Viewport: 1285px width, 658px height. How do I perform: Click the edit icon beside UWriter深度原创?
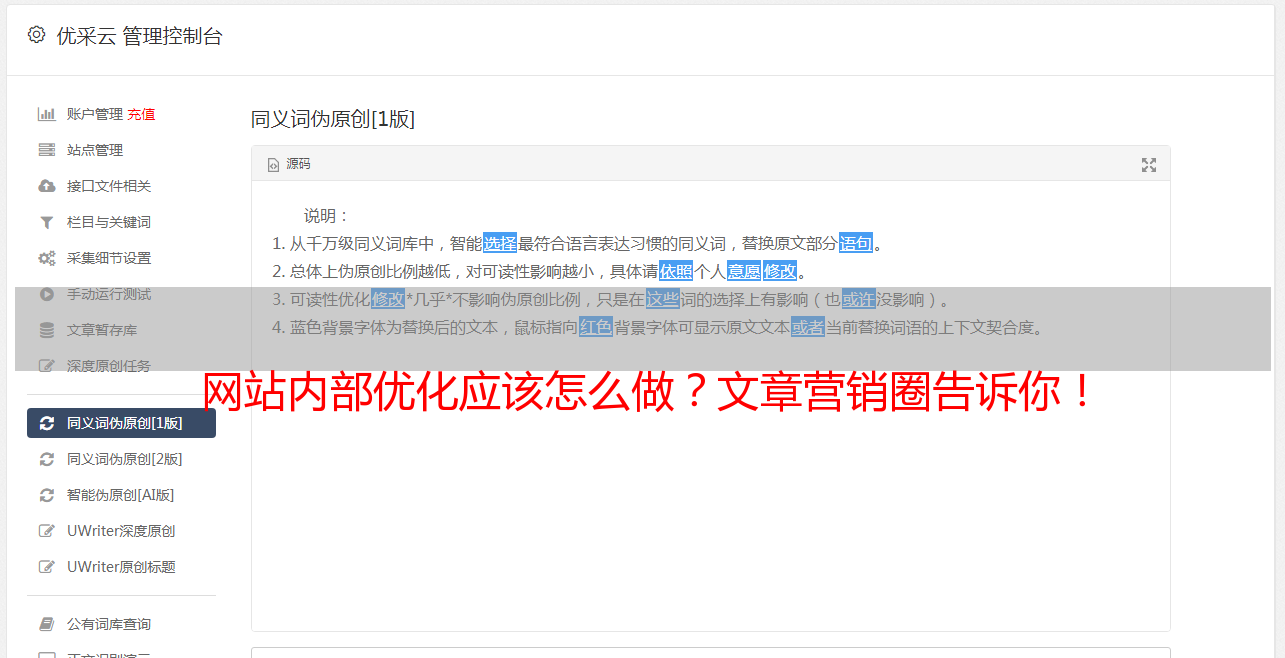(x=46, y=531)
